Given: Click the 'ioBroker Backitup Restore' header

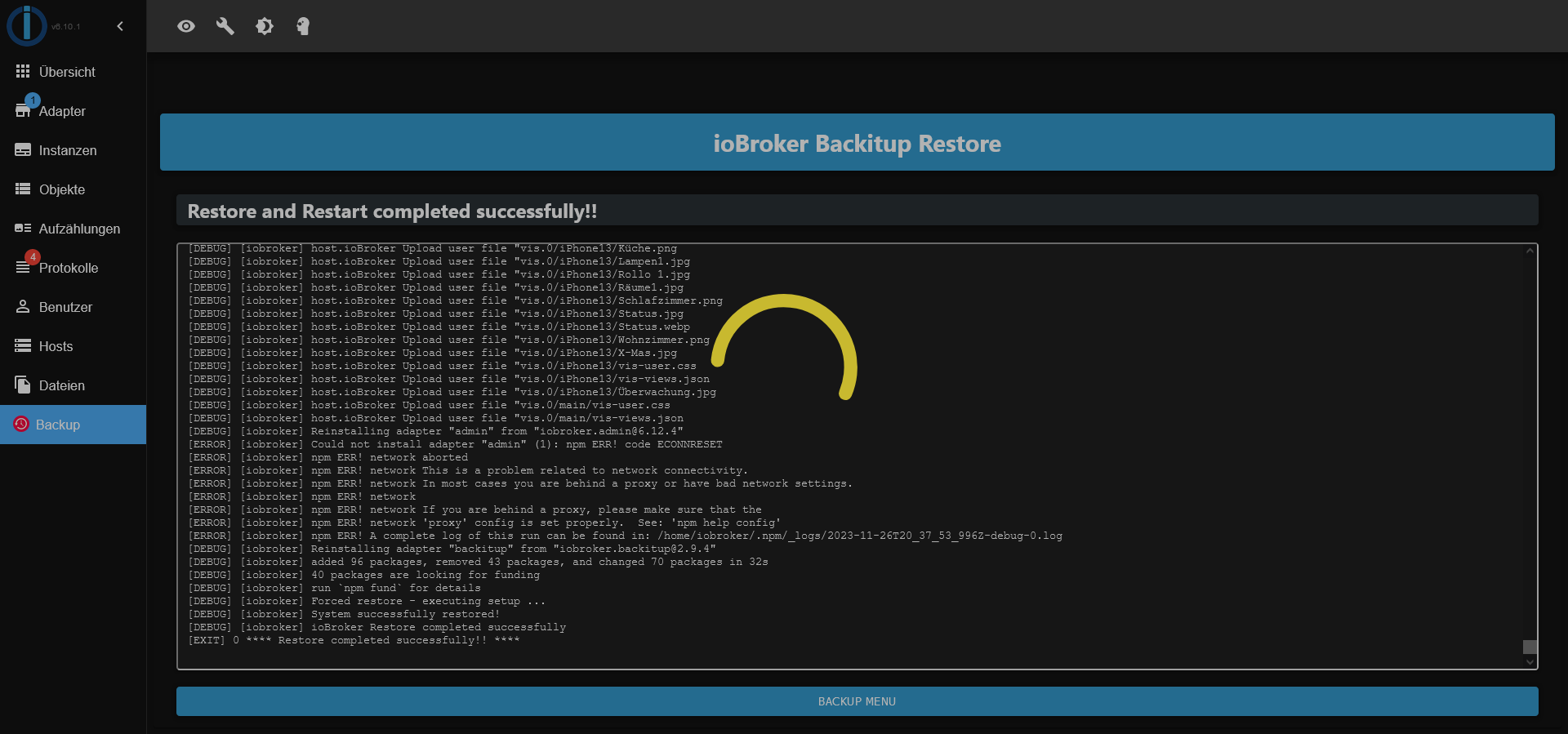Looking at the screenshot, I should point(857,144).
